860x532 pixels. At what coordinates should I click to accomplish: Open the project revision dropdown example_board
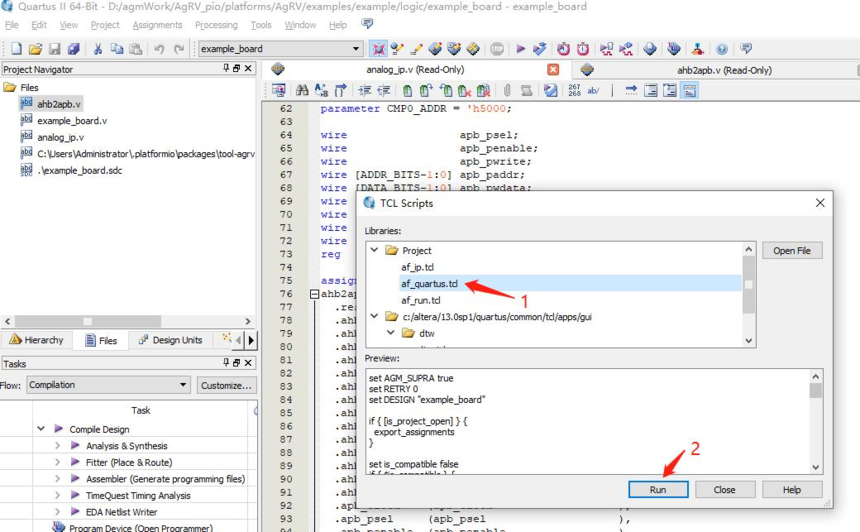tap(280, 49)
